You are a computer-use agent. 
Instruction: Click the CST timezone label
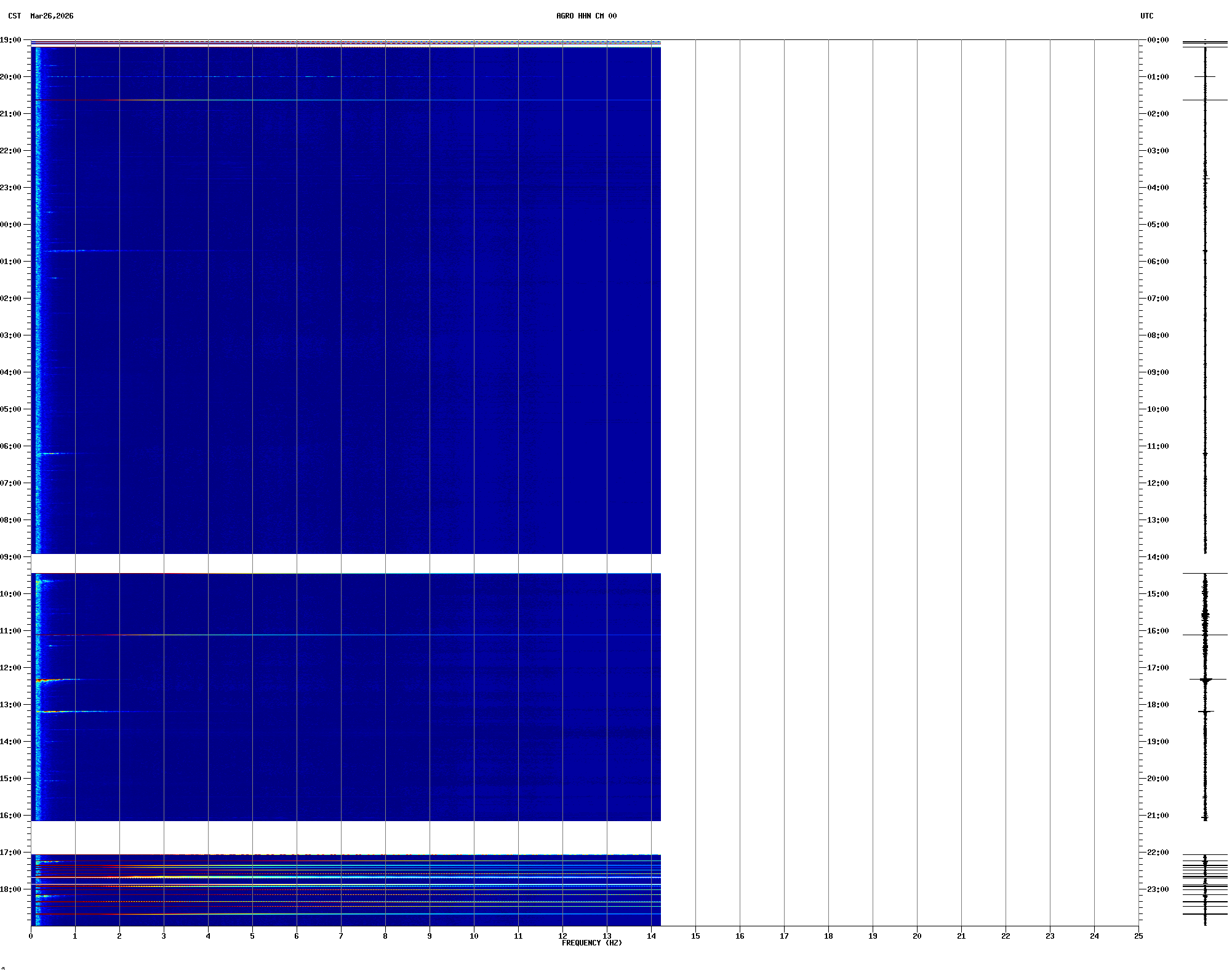point(14,16)
